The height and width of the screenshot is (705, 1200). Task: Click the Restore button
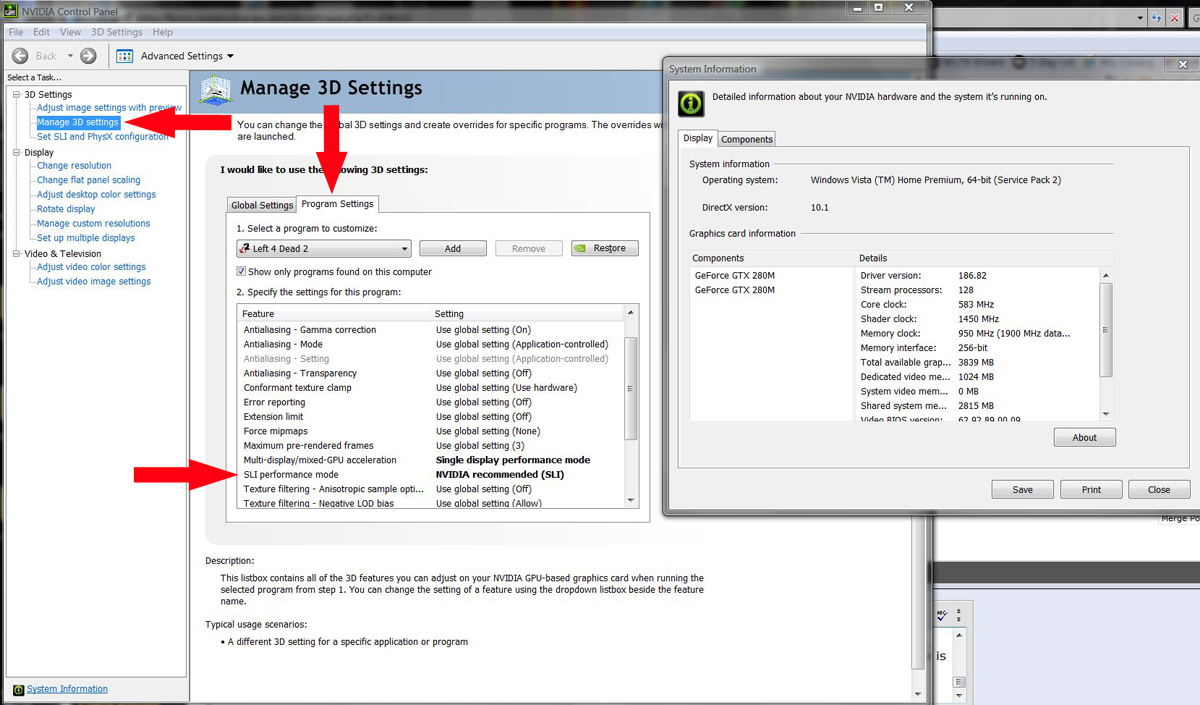point(605,248)
